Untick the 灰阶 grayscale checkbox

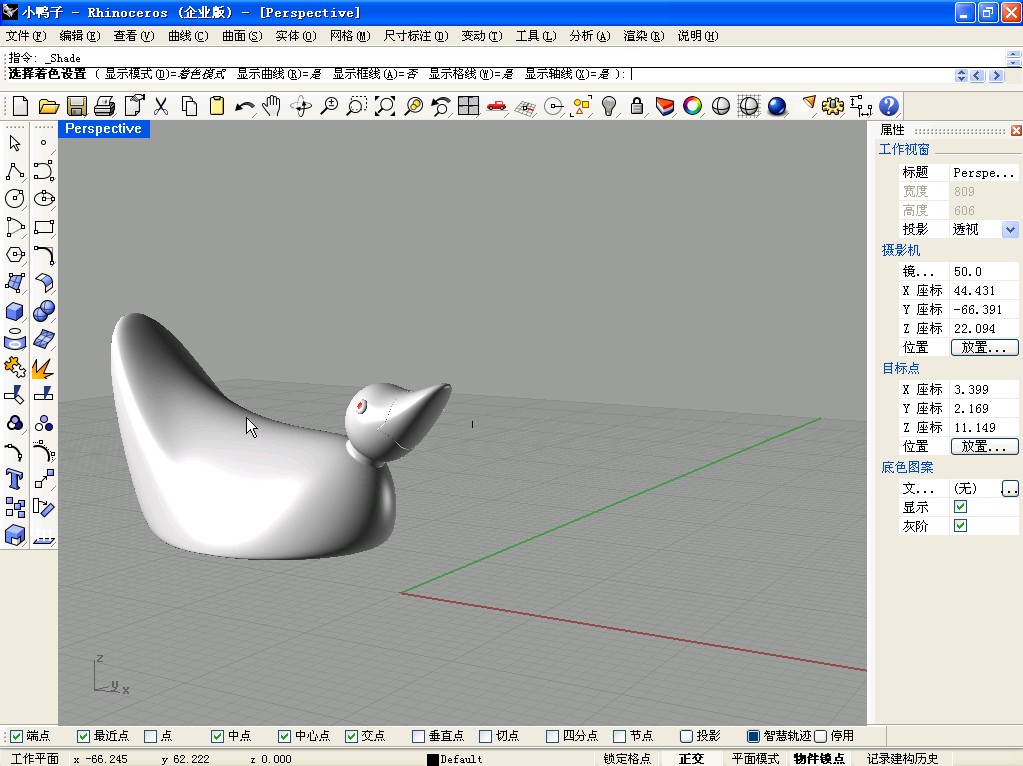coord(960,526)
